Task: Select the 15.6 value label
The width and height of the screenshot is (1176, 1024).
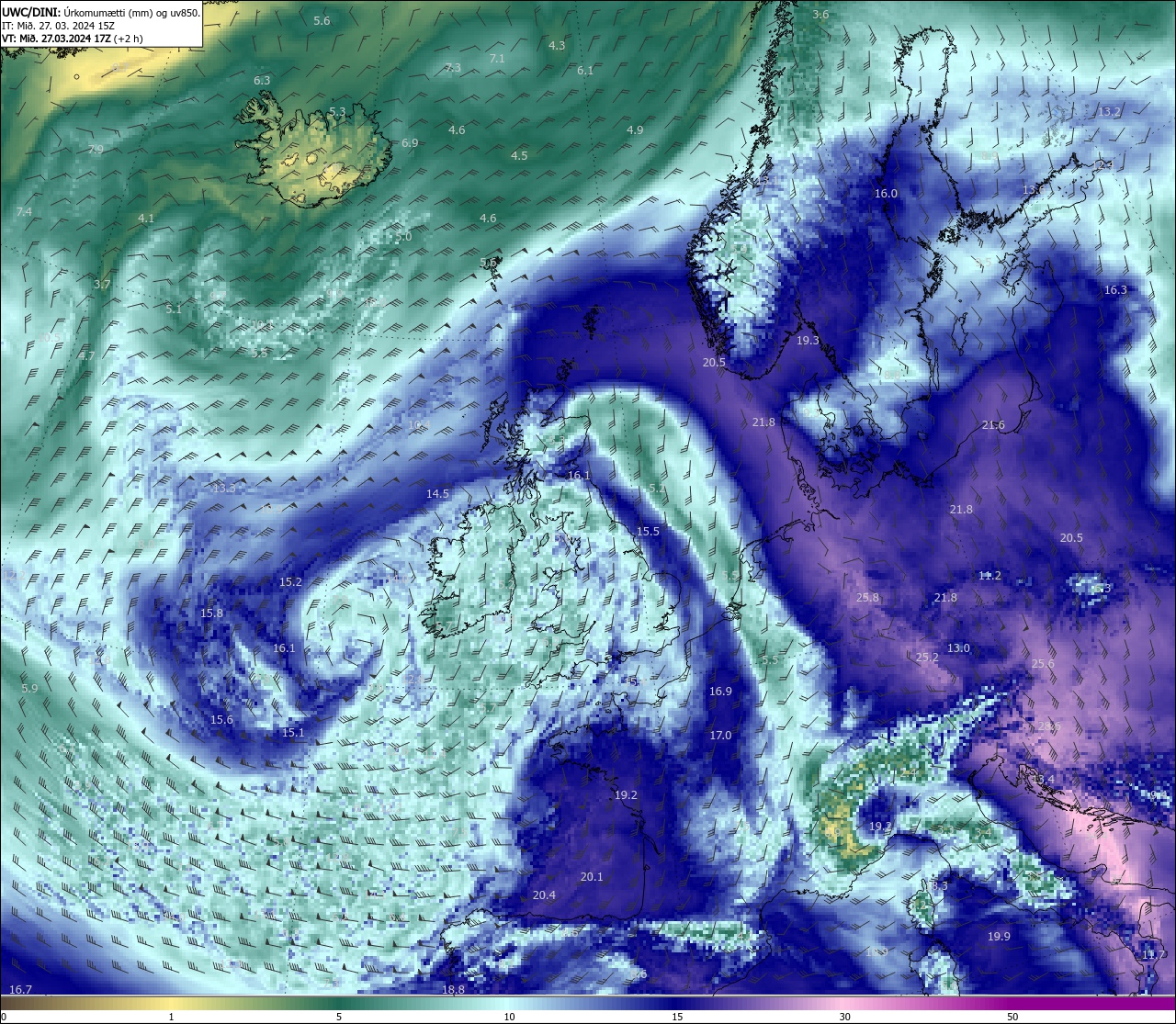Action: click(x=221, y=719)
